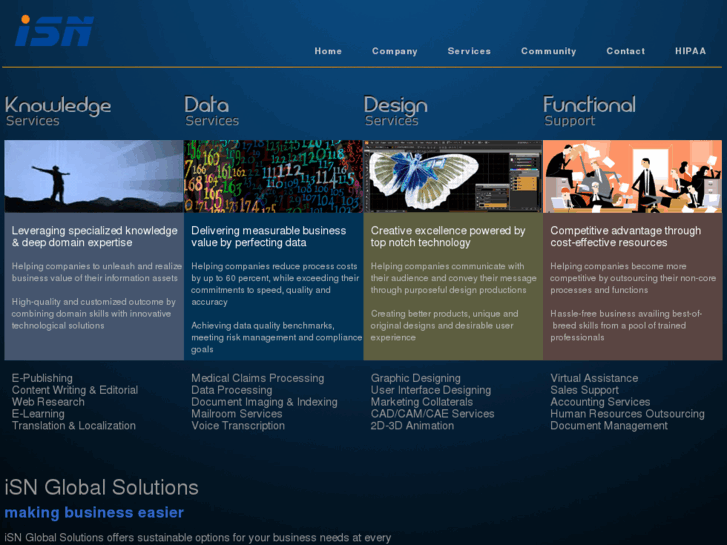The height and width of the screenshot is (545, 727).
Task: Open User Interface Designing link
Action: tap(431, 390)
